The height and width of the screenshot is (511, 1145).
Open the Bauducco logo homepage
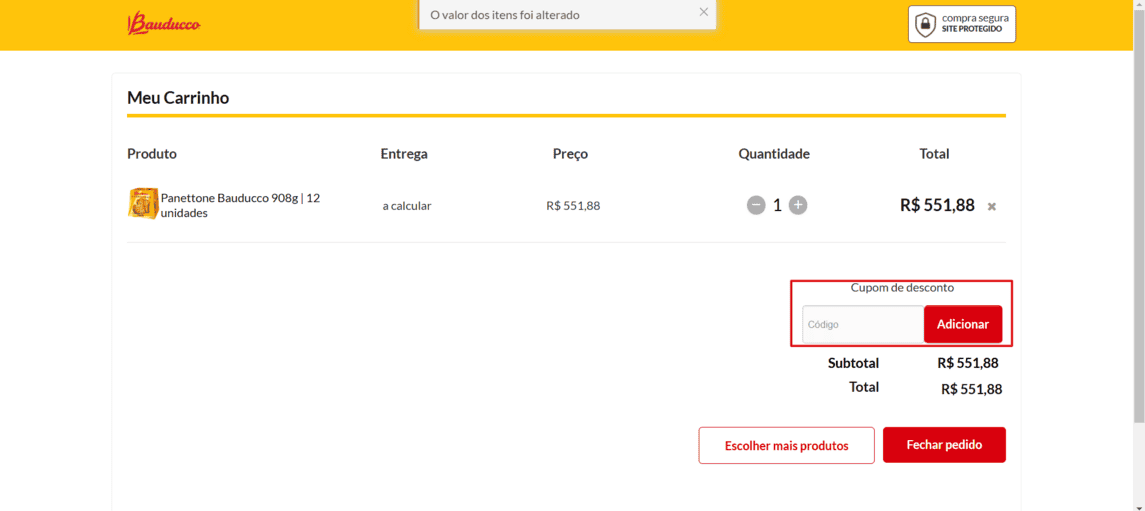coord(164,24)
